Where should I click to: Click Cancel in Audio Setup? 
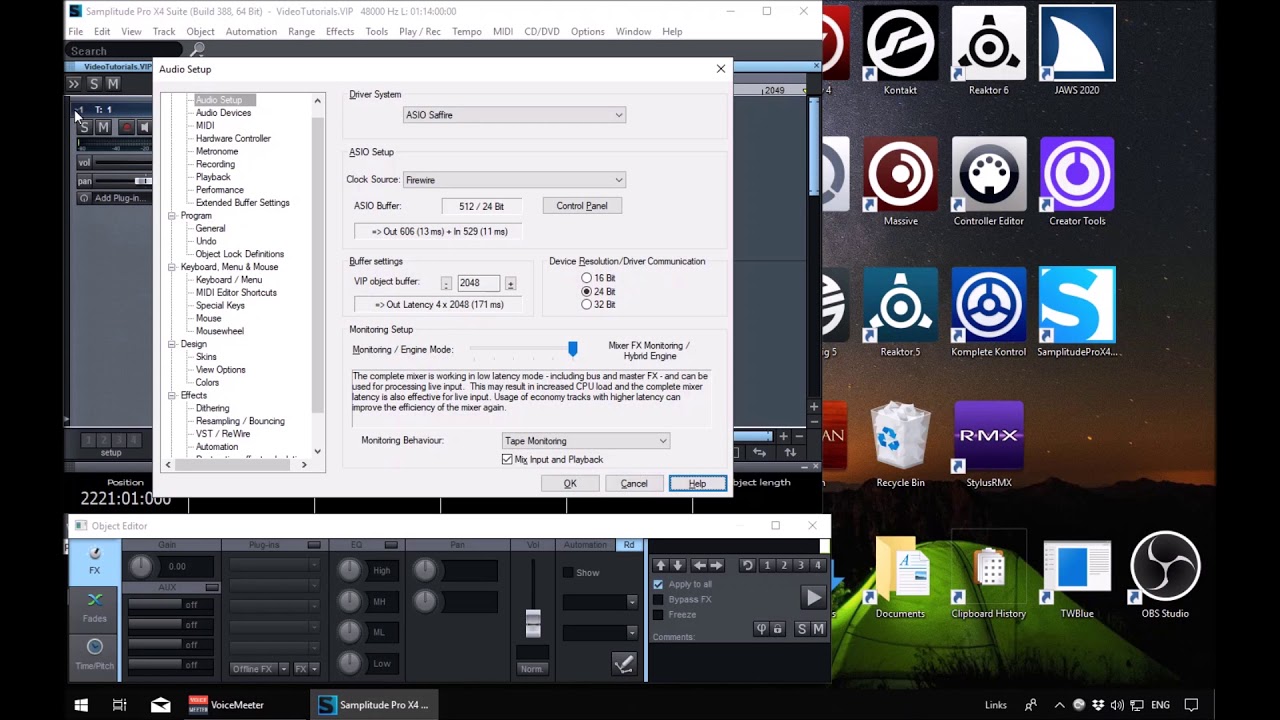[634, 484]
